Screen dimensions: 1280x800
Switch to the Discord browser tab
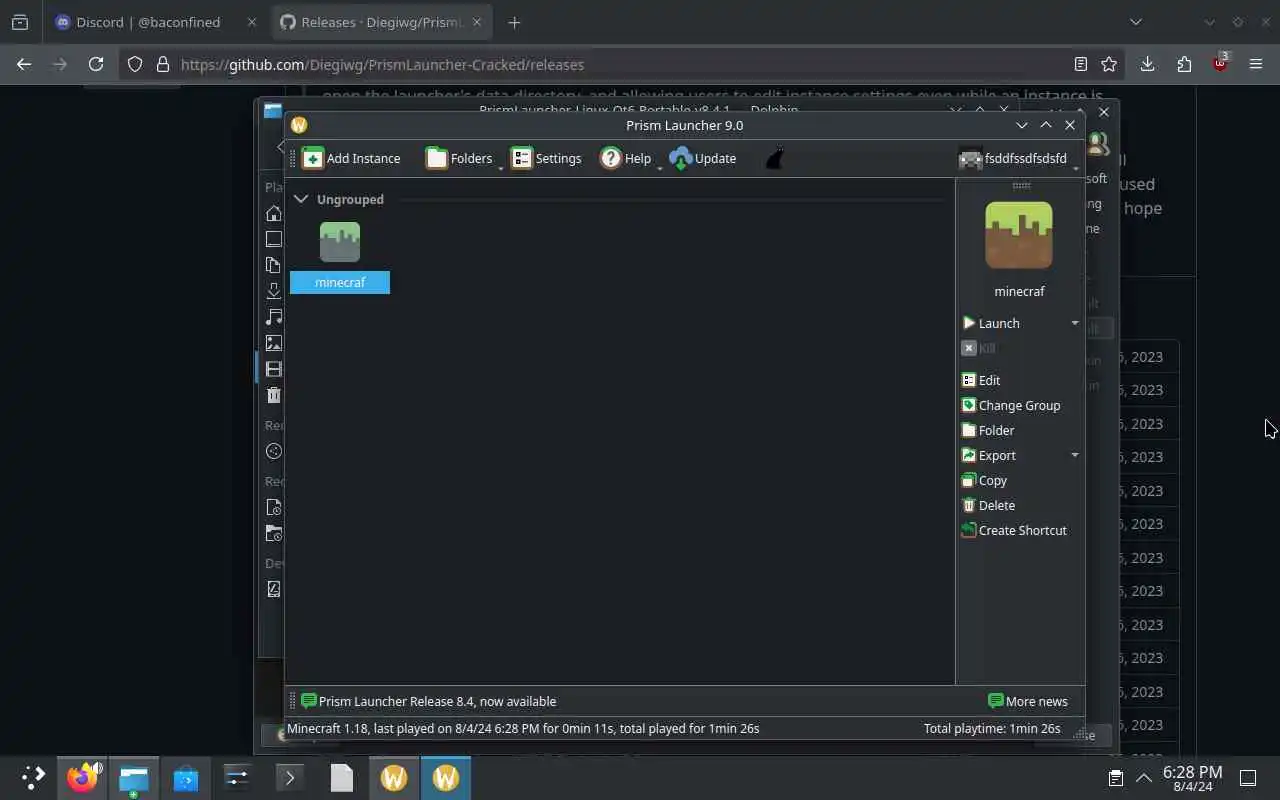coord(156,22)
